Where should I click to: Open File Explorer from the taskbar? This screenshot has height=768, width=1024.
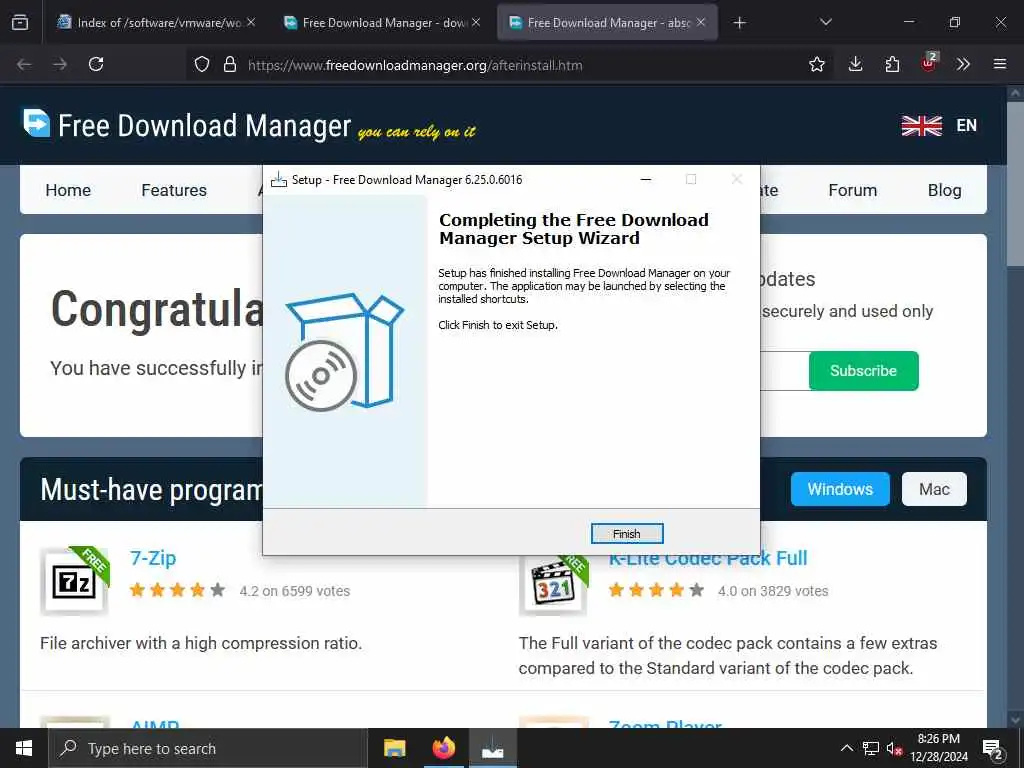coord(394,748)
